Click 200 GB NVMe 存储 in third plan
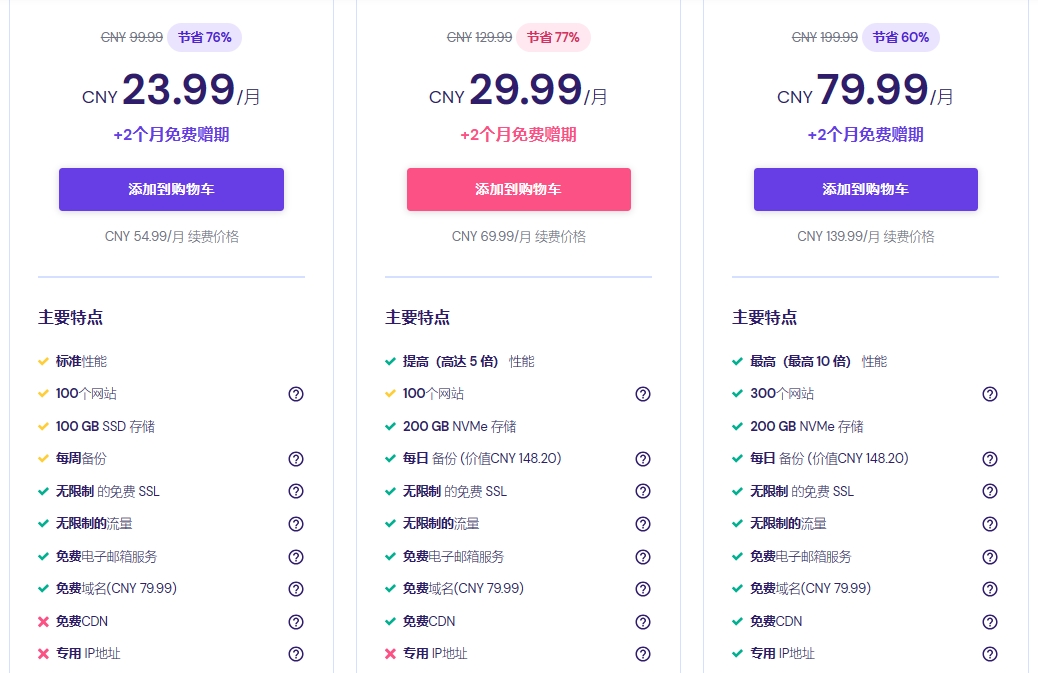Image resolution: width=1038 pixels, height=673 pixels. pyautogui.click(x=806, y=426)
